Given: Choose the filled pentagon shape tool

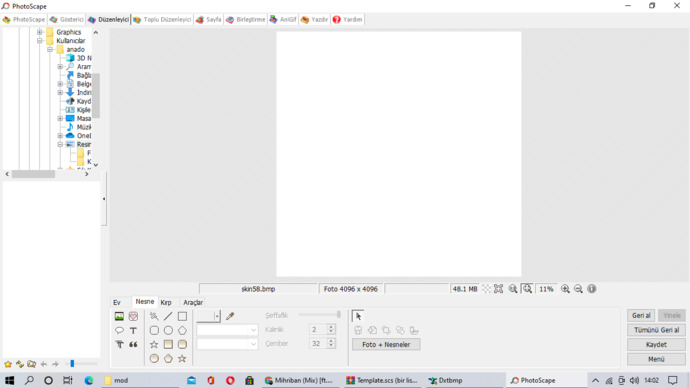Looking at the screenshot, I should point(168,359).
